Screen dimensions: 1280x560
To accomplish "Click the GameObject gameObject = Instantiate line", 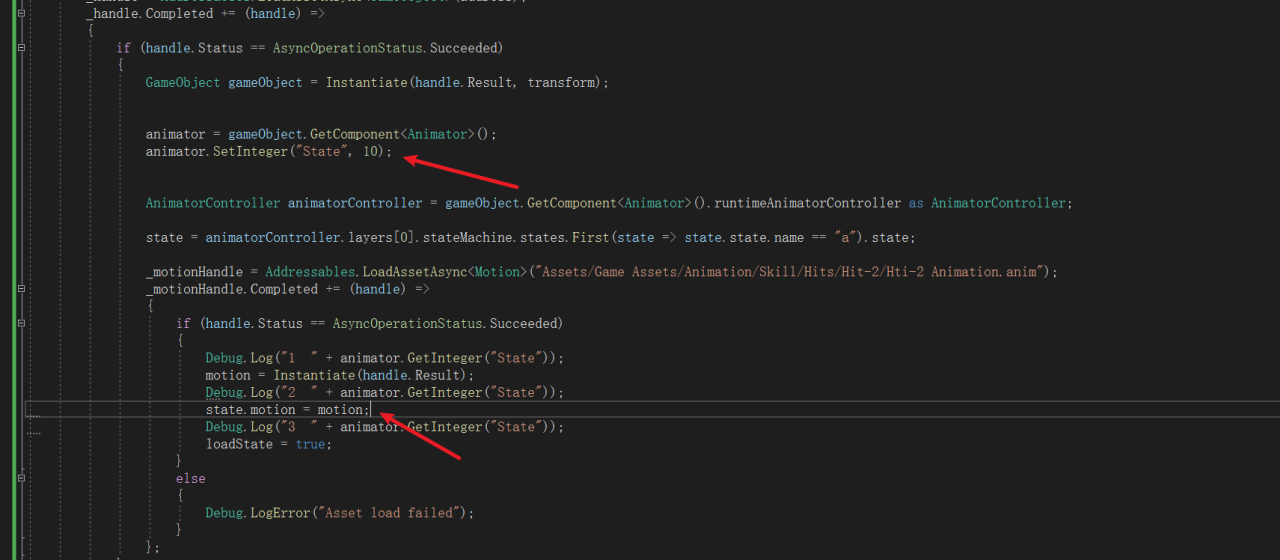I will pyautogui.click(x=377, y=82).
